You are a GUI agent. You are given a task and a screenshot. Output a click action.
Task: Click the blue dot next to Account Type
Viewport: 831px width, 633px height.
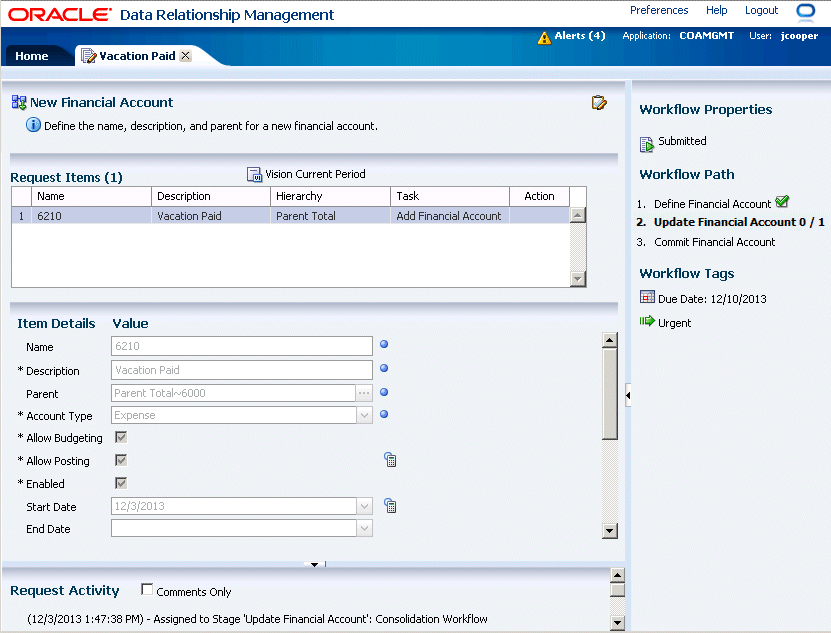click(x=384, y=414)
